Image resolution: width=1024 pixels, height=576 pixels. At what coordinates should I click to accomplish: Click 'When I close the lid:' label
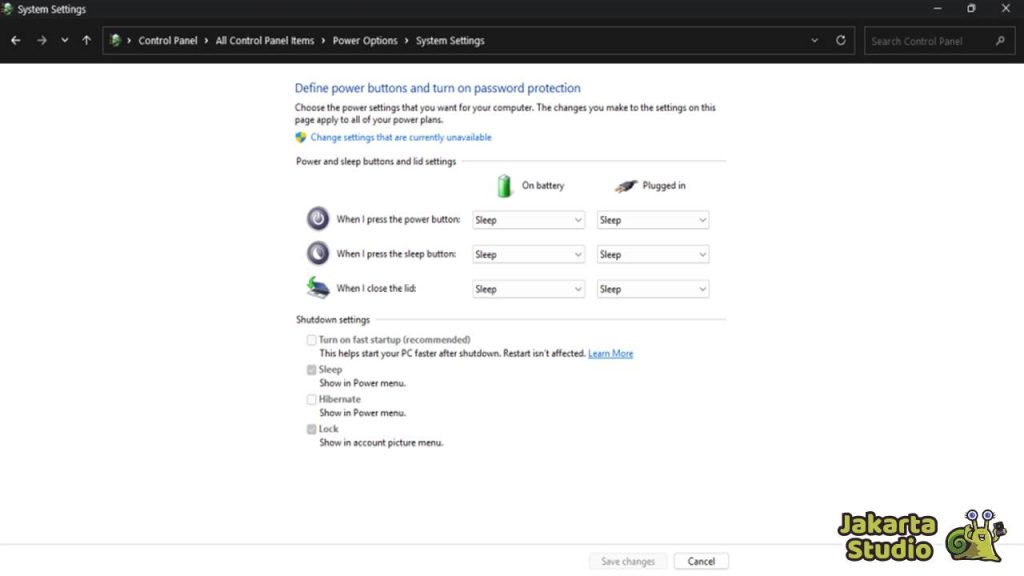[x=376, y=288]
